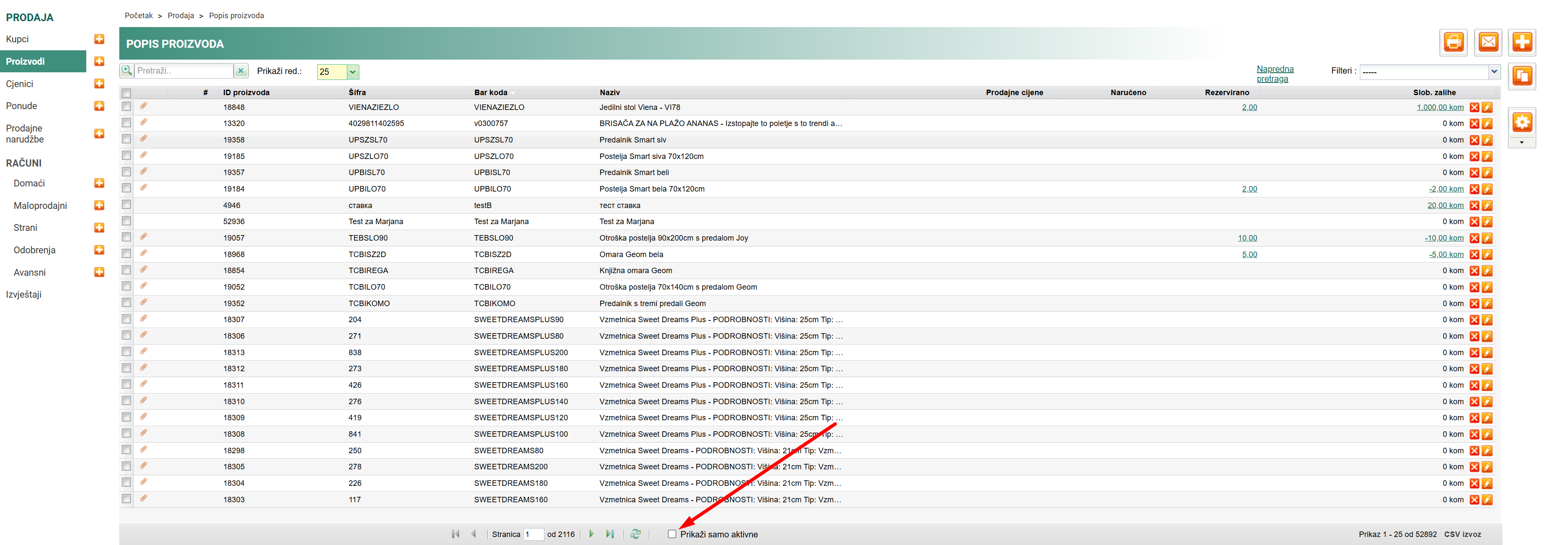Image resolution: width=1568 pixels, height=545 pixels.
Task: Go to next page arrow
Action: tap(591, 534)
